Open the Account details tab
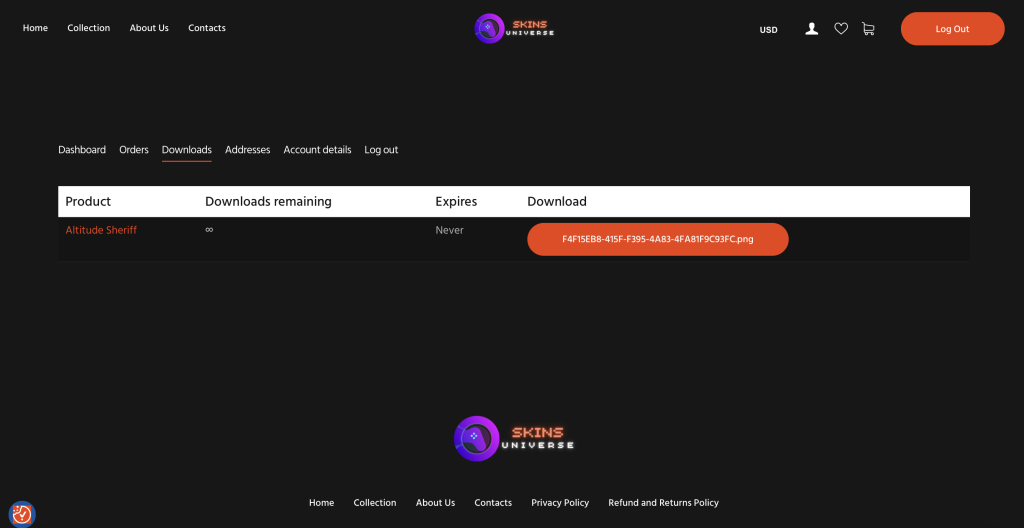 coord(317,150)
